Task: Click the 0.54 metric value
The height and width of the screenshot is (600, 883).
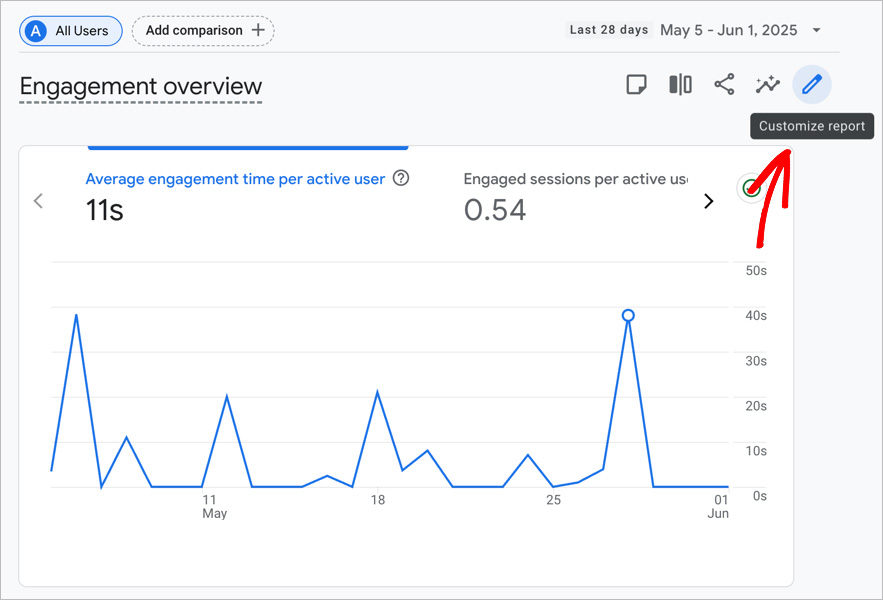Action: [x=494, y=210]
